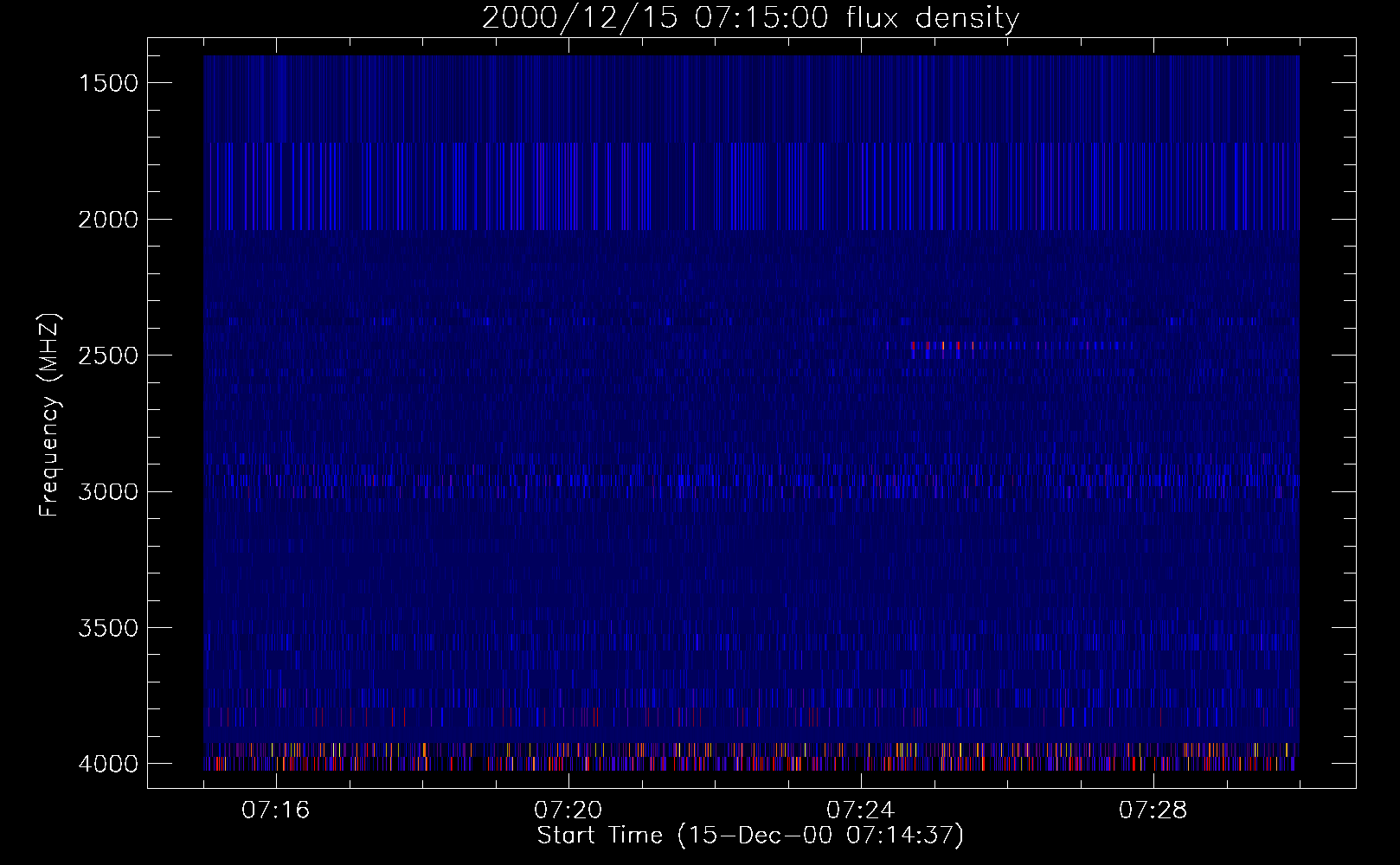Click the plot title '2000/12/15 07:15:00 flux density'
1400x865 pixels.
(750, 18)
